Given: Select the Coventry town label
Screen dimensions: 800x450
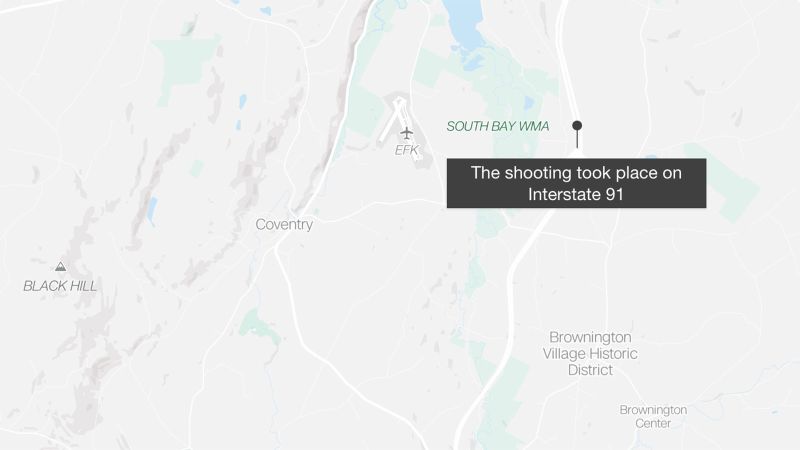Looking at the screenshot, I should 284,224.
